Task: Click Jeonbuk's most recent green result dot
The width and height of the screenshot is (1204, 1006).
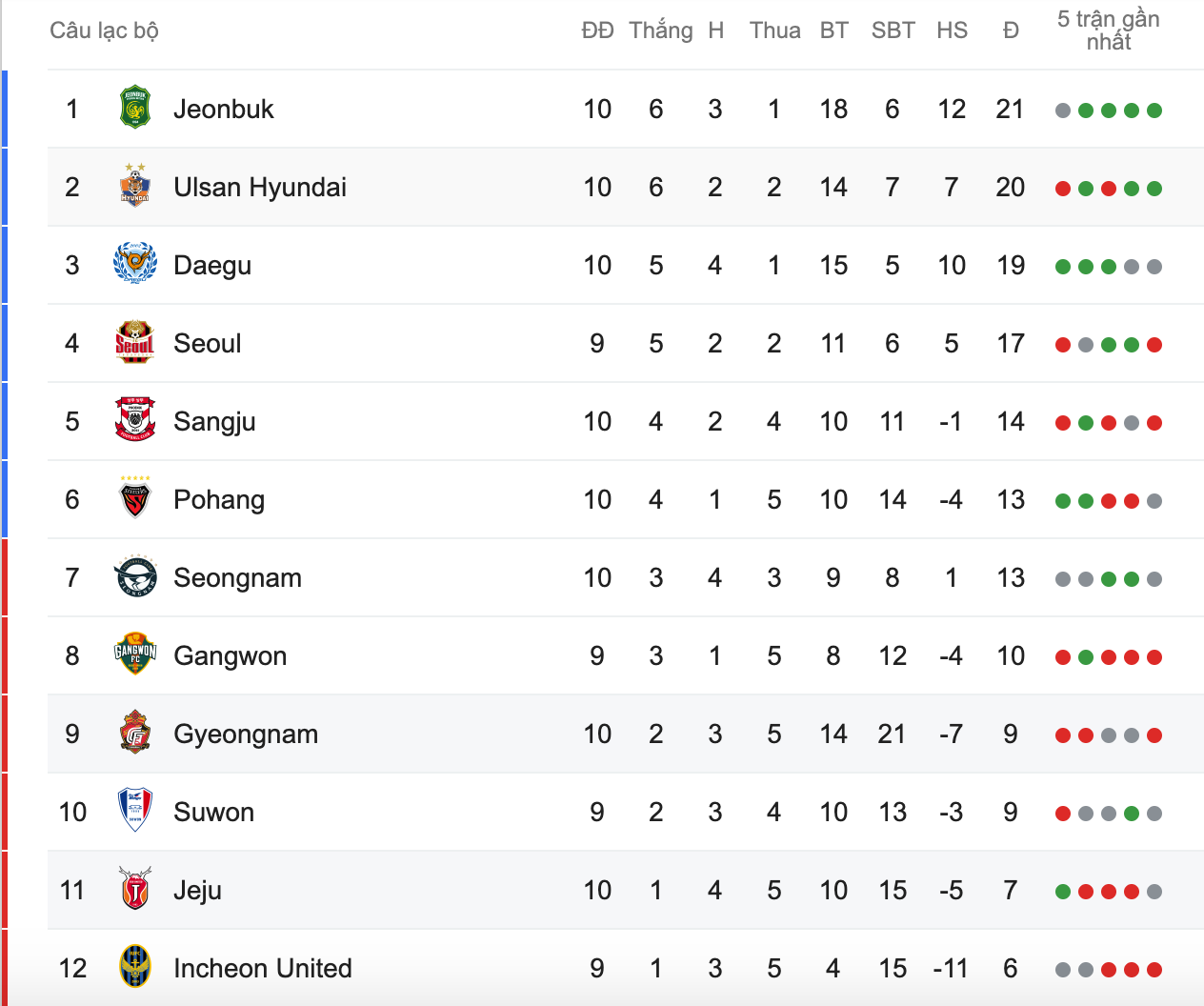Action: tap(1154, 111)
